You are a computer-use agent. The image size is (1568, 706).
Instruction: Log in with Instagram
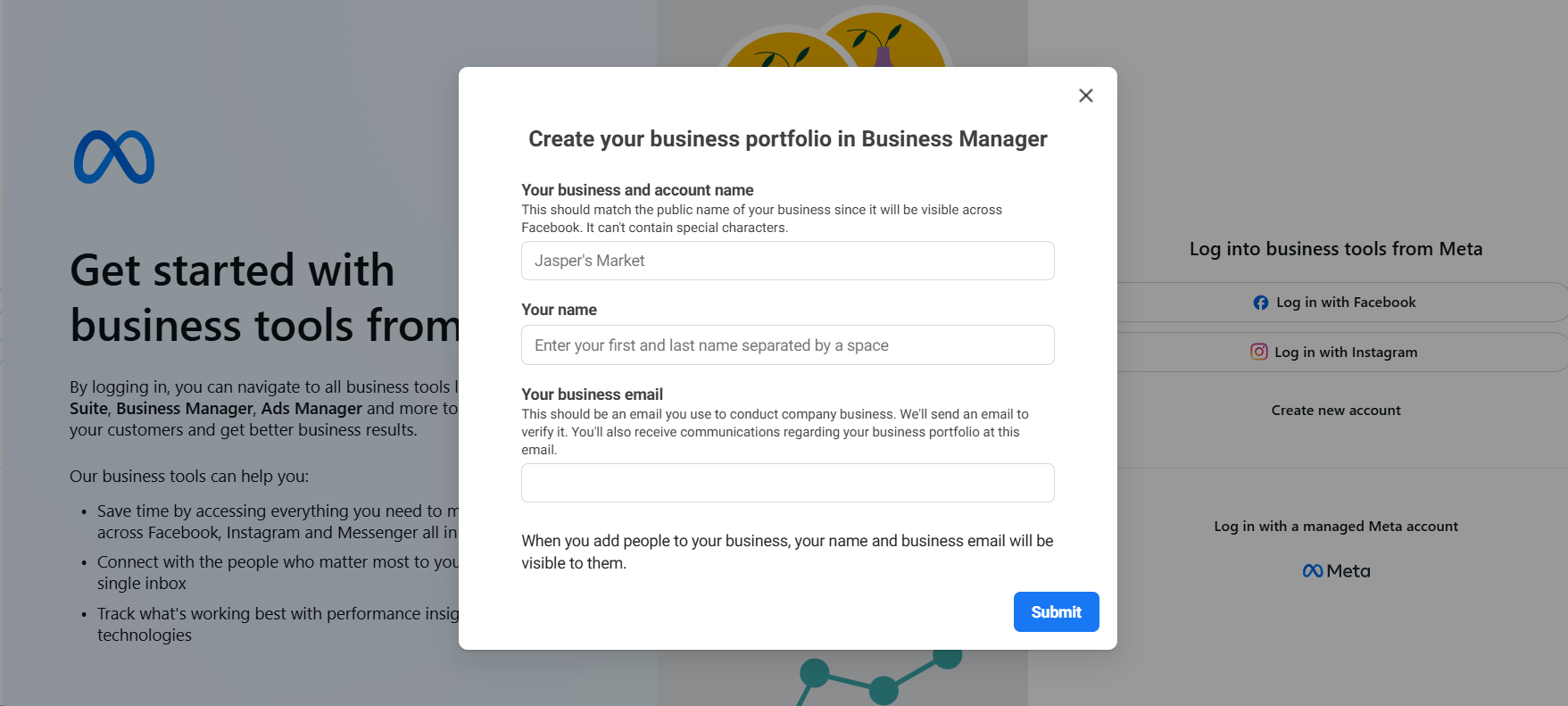point(1336,352)
